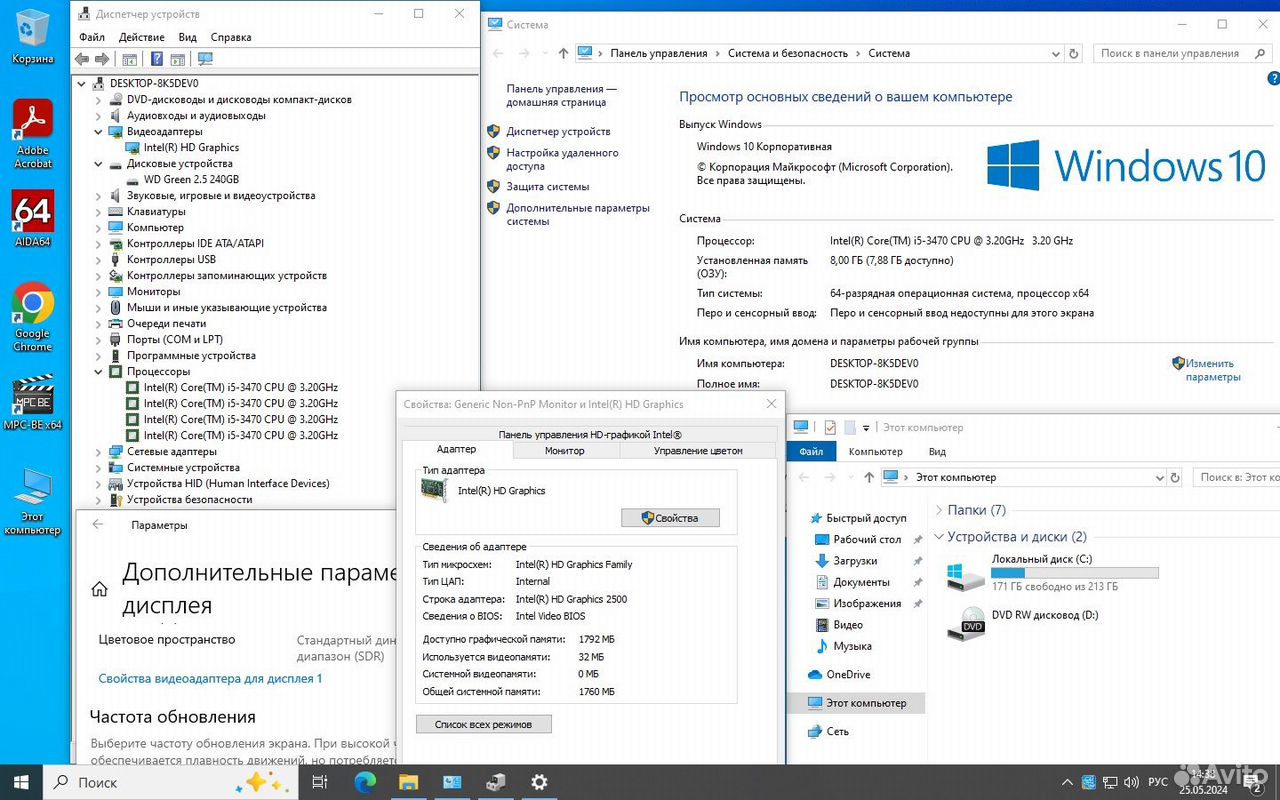Click scan for hardware changes monitor icon
Viewport: 1280px width, 800px height.
[205, 59]
